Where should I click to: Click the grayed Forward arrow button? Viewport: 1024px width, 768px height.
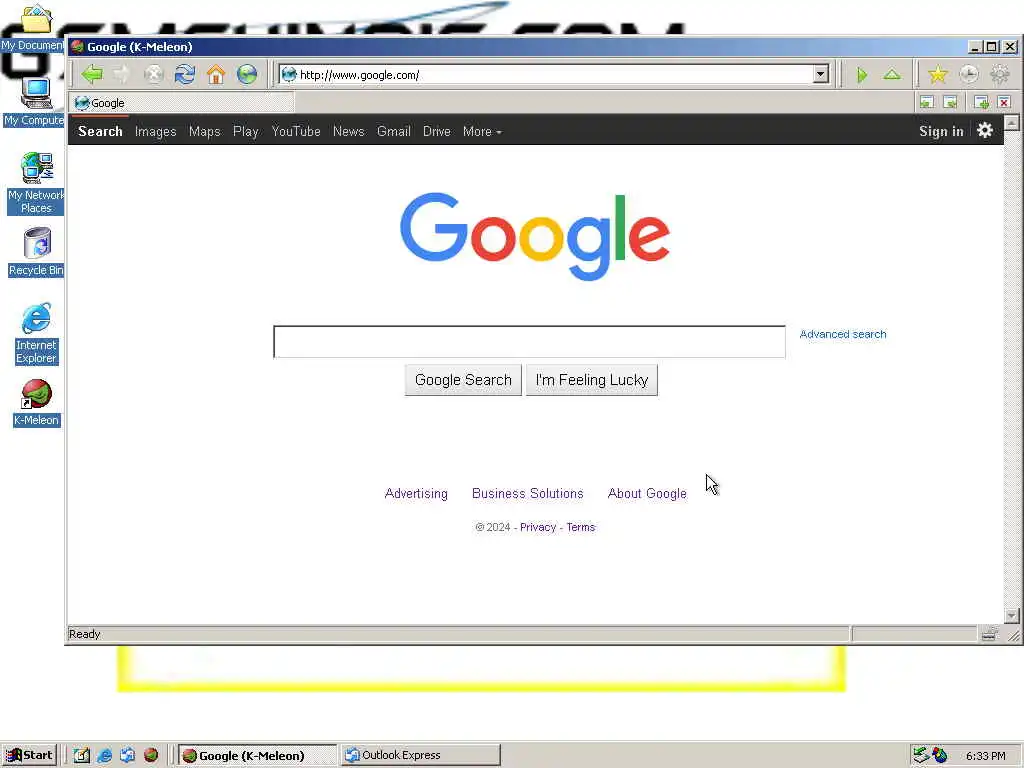coord(122,74)
